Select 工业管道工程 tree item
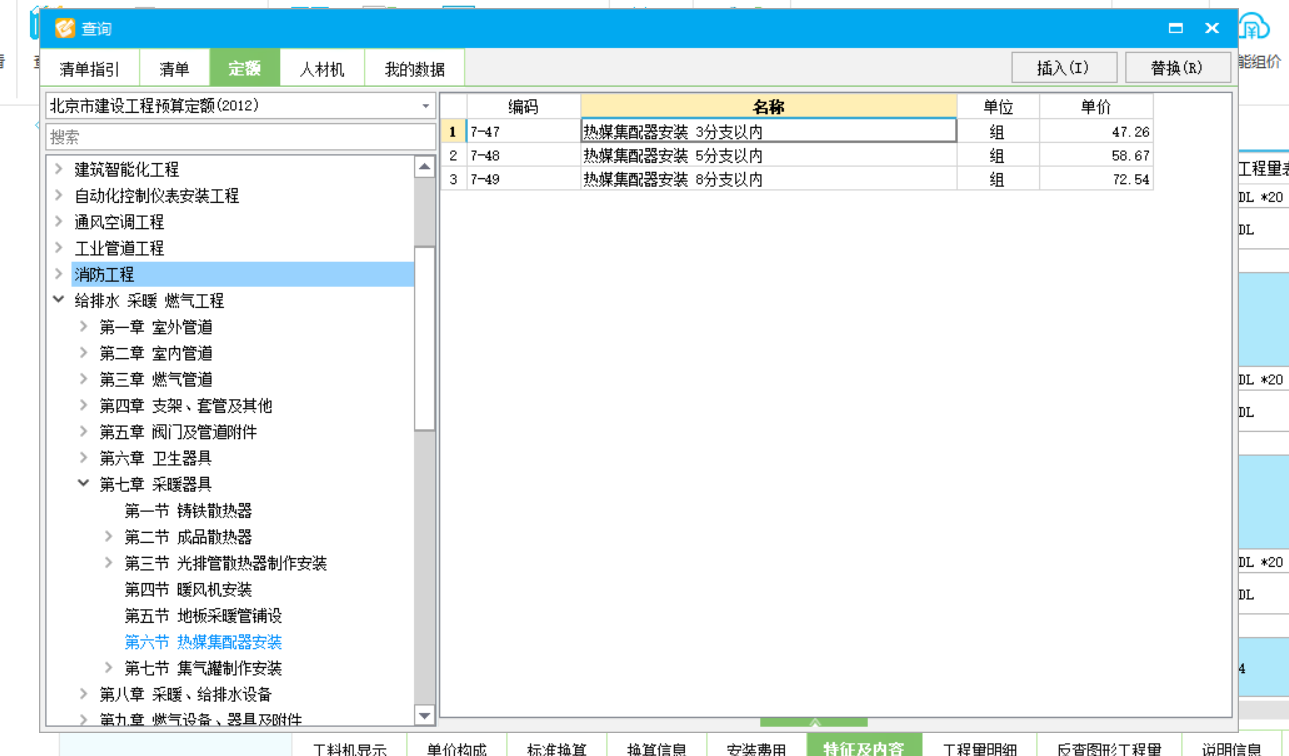The width and height of the screenshot is (1289, 756). click(119, 248)
